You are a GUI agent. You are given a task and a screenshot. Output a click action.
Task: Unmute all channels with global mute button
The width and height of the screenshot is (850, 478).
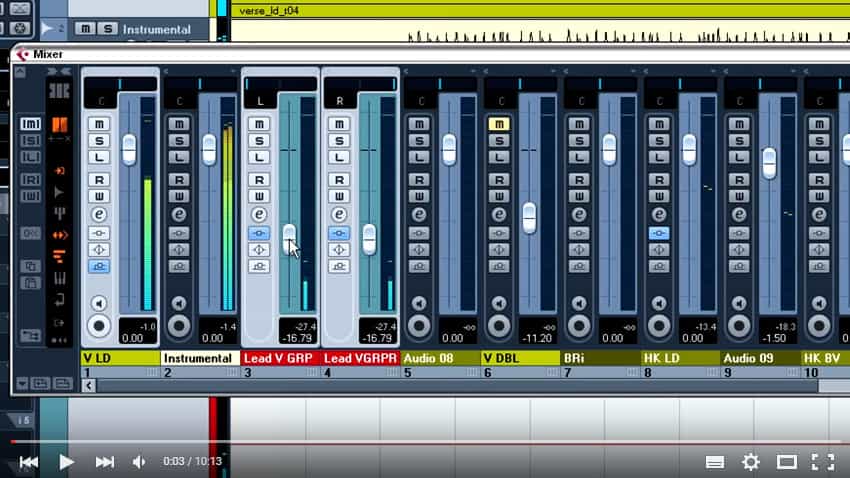(30, 124)
